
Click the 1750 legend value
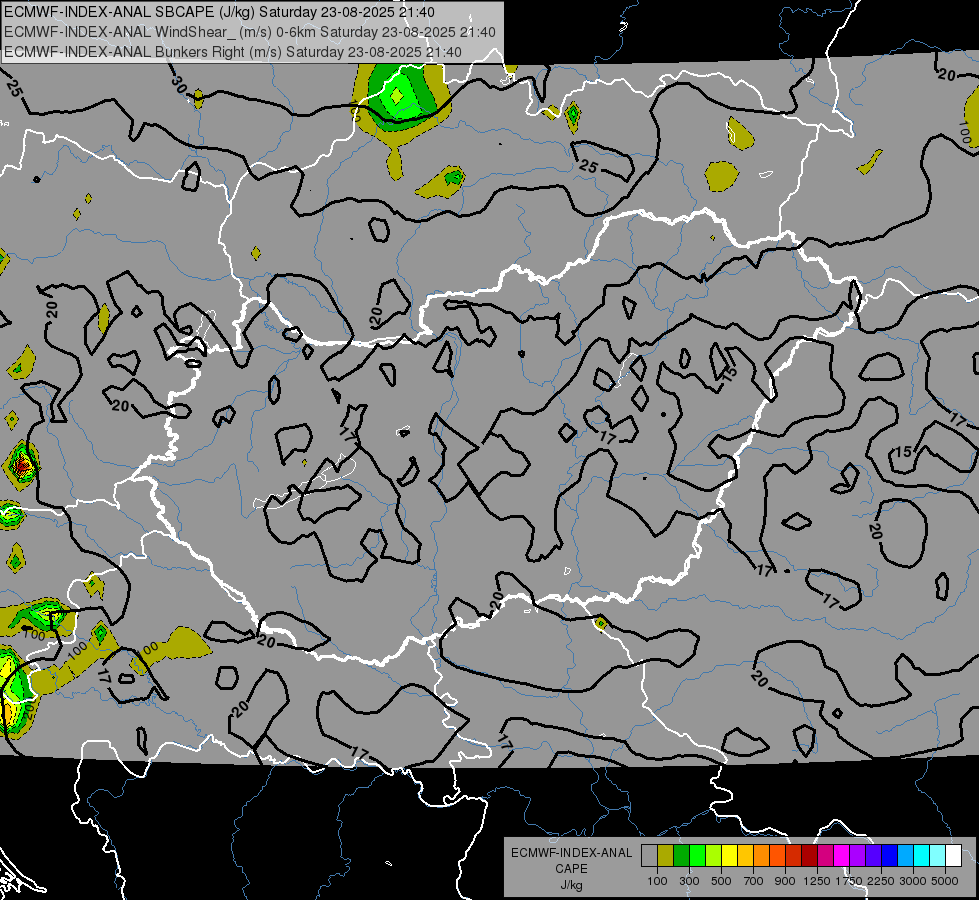click(849, 881)
